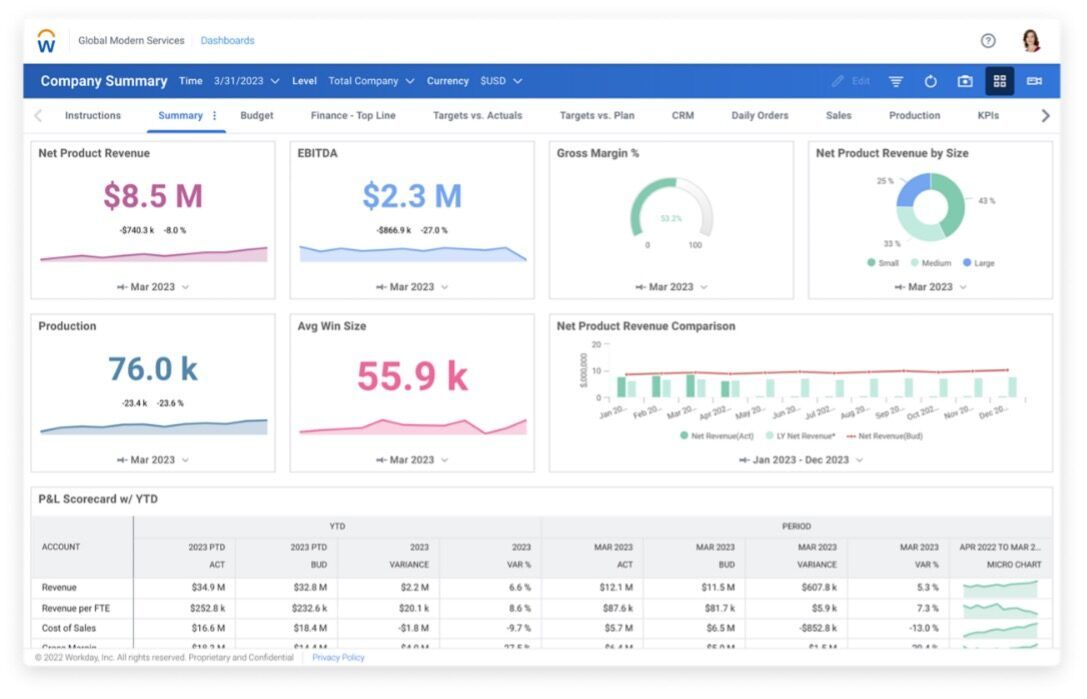This screenshot has height=699, width=1087.
Task: Switch to the CRM tab
Action: point(683,116)
